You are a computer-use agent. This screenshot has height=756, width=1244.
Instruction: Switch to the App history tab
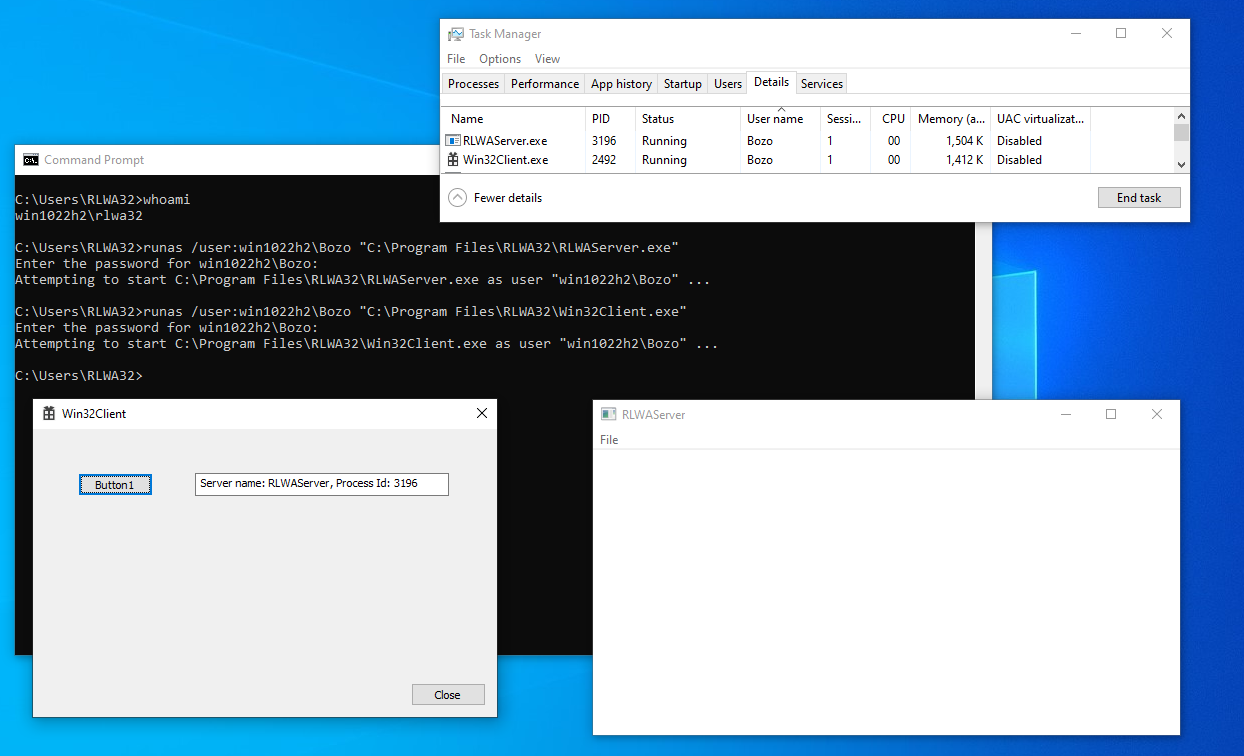621,84
